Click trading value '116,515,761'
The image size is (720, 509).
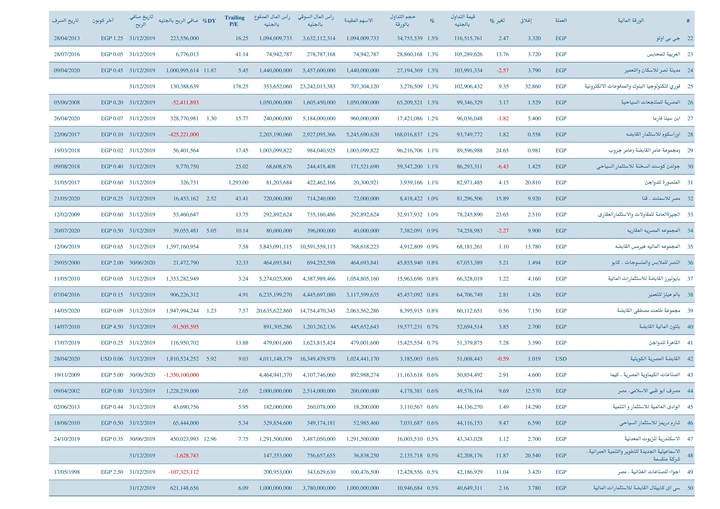tap(468, 39)
